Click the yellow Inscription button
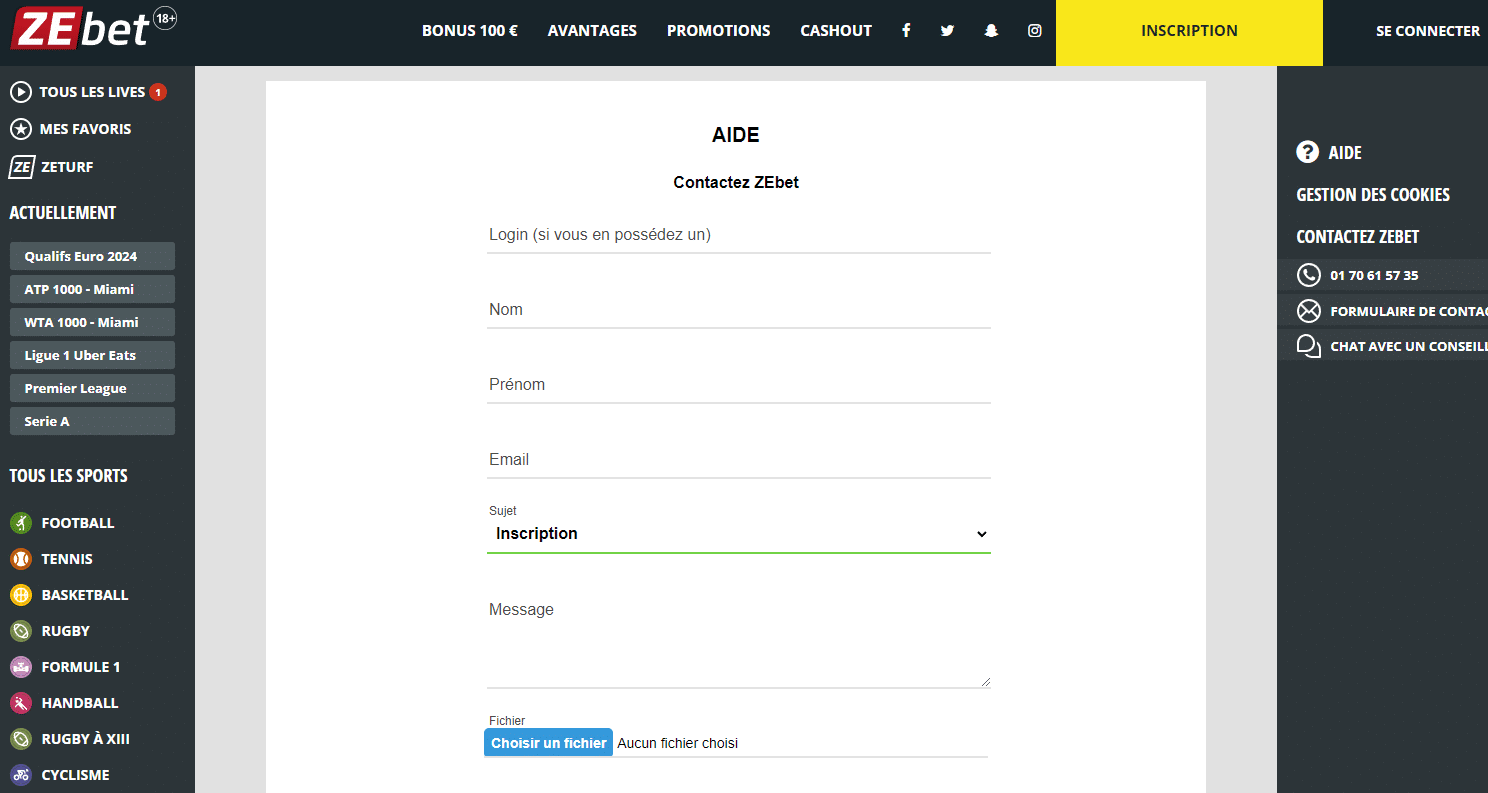Image resolution: width=1488 pixels, height=793 pixels. 1189,32
